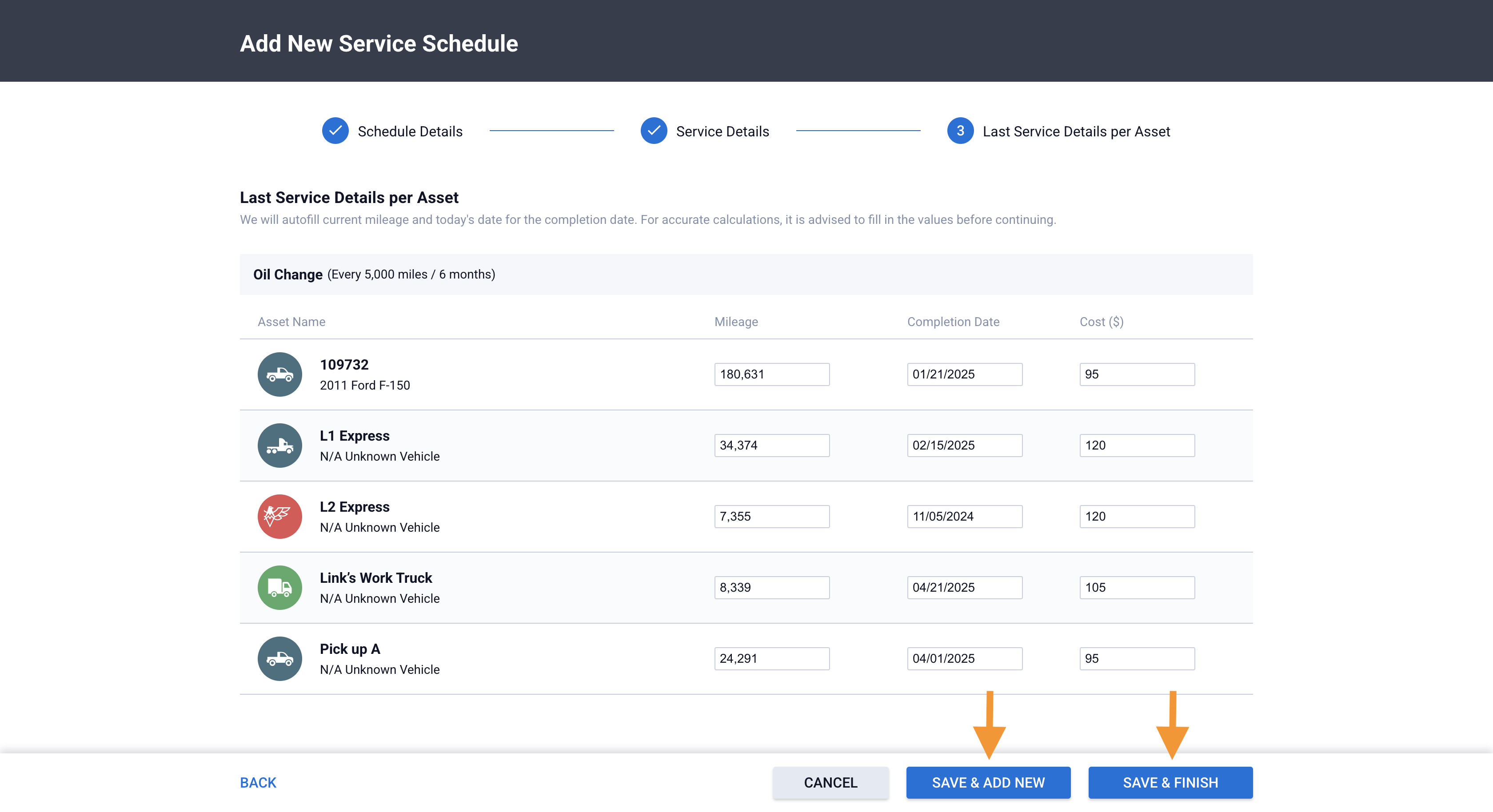
Task: Cancel the new service schedule
Action: [x=830, y=782]
